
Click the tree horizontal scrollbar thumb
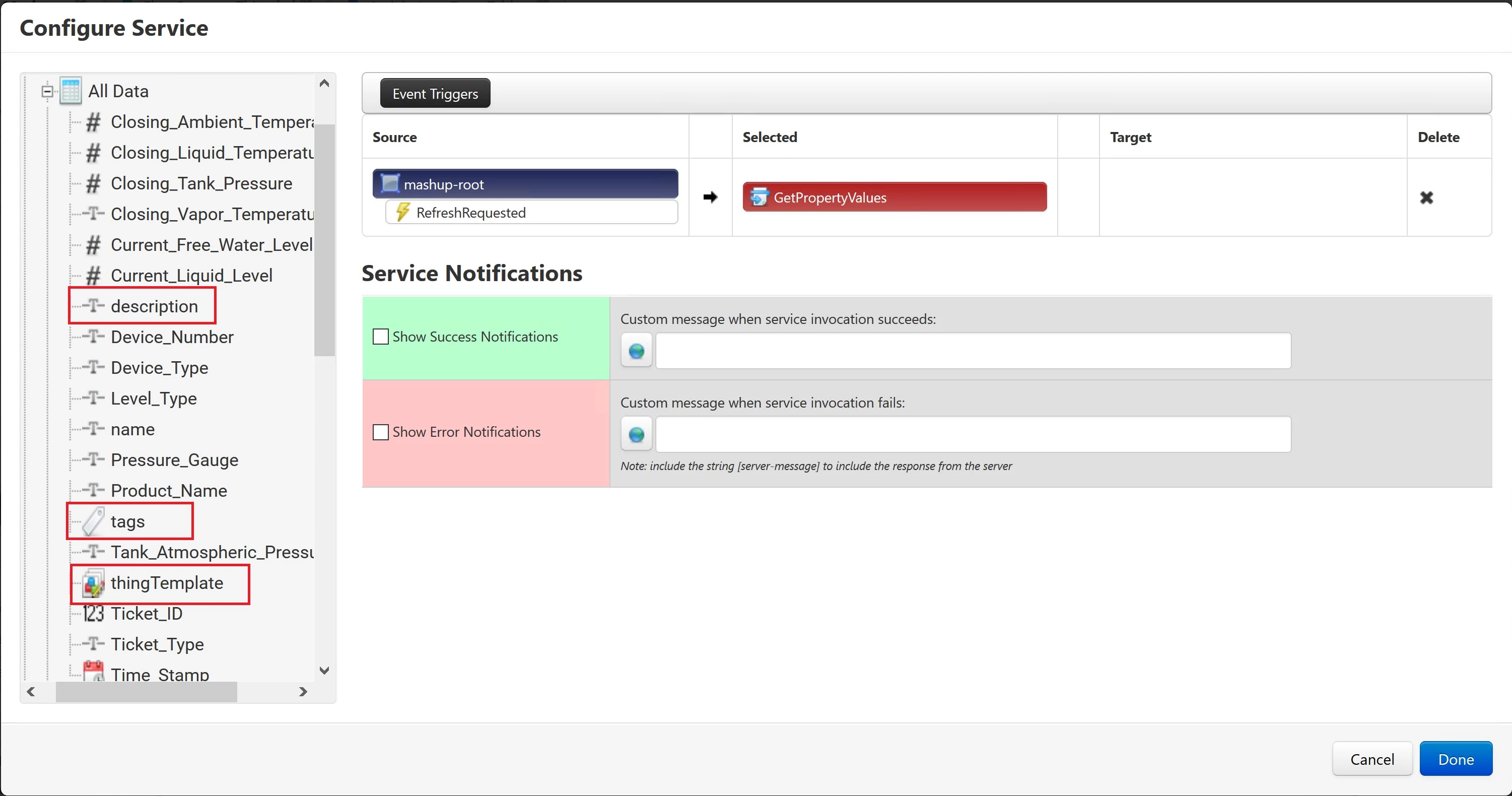point(146,692)
